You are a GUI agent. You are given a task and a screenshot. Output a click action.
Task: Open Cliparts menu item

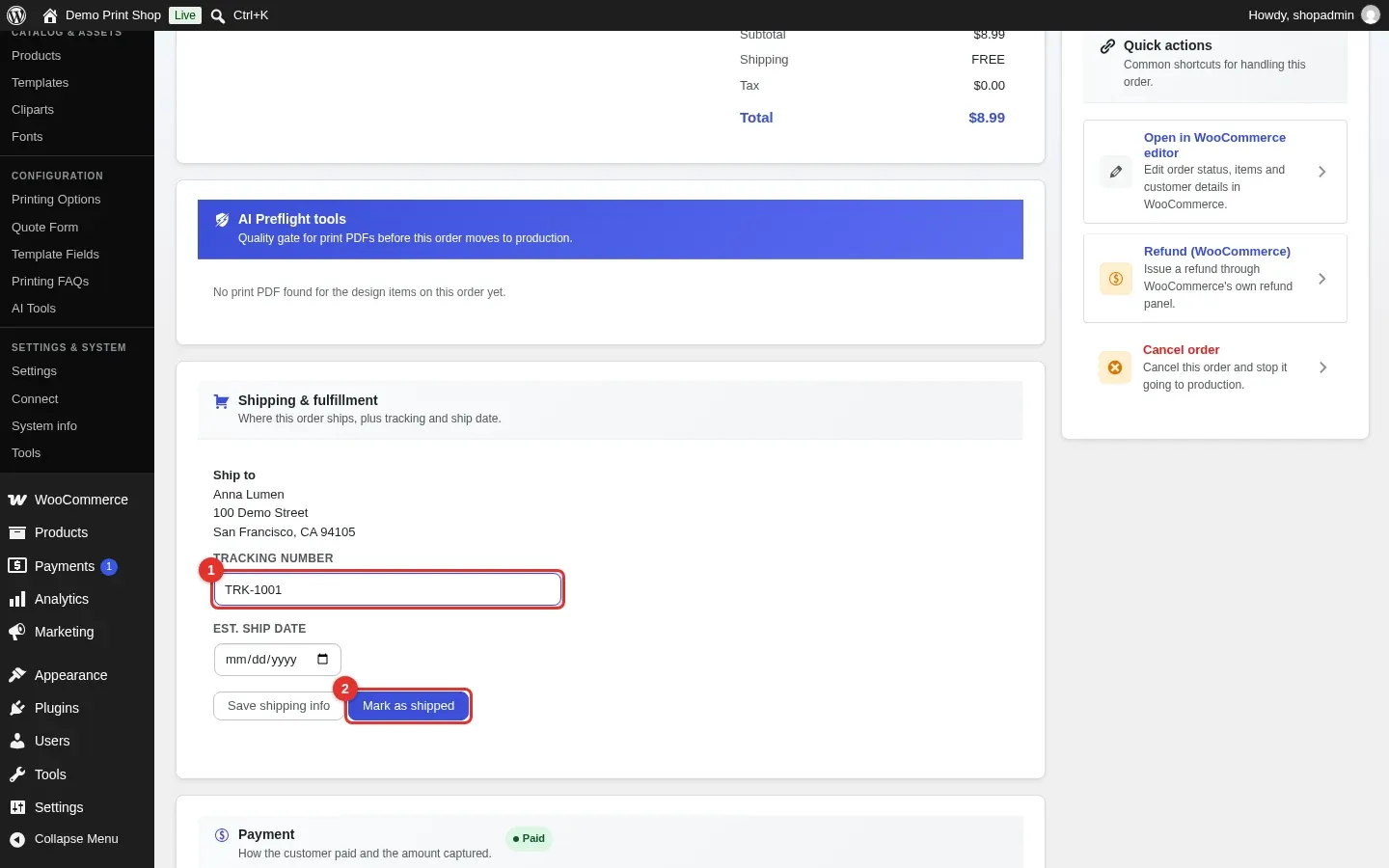pos(33,110)
